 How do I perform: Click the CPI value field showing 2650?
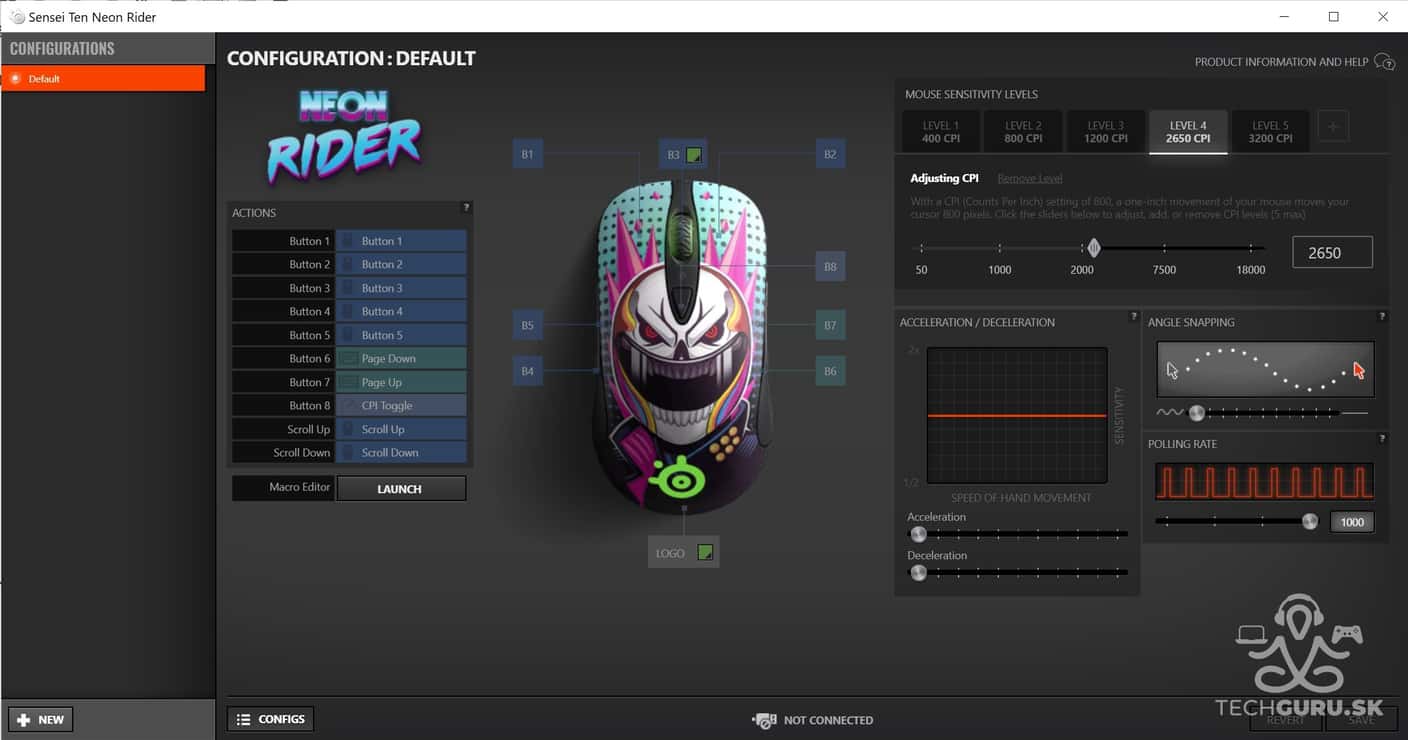click(x=1332, y=252)
